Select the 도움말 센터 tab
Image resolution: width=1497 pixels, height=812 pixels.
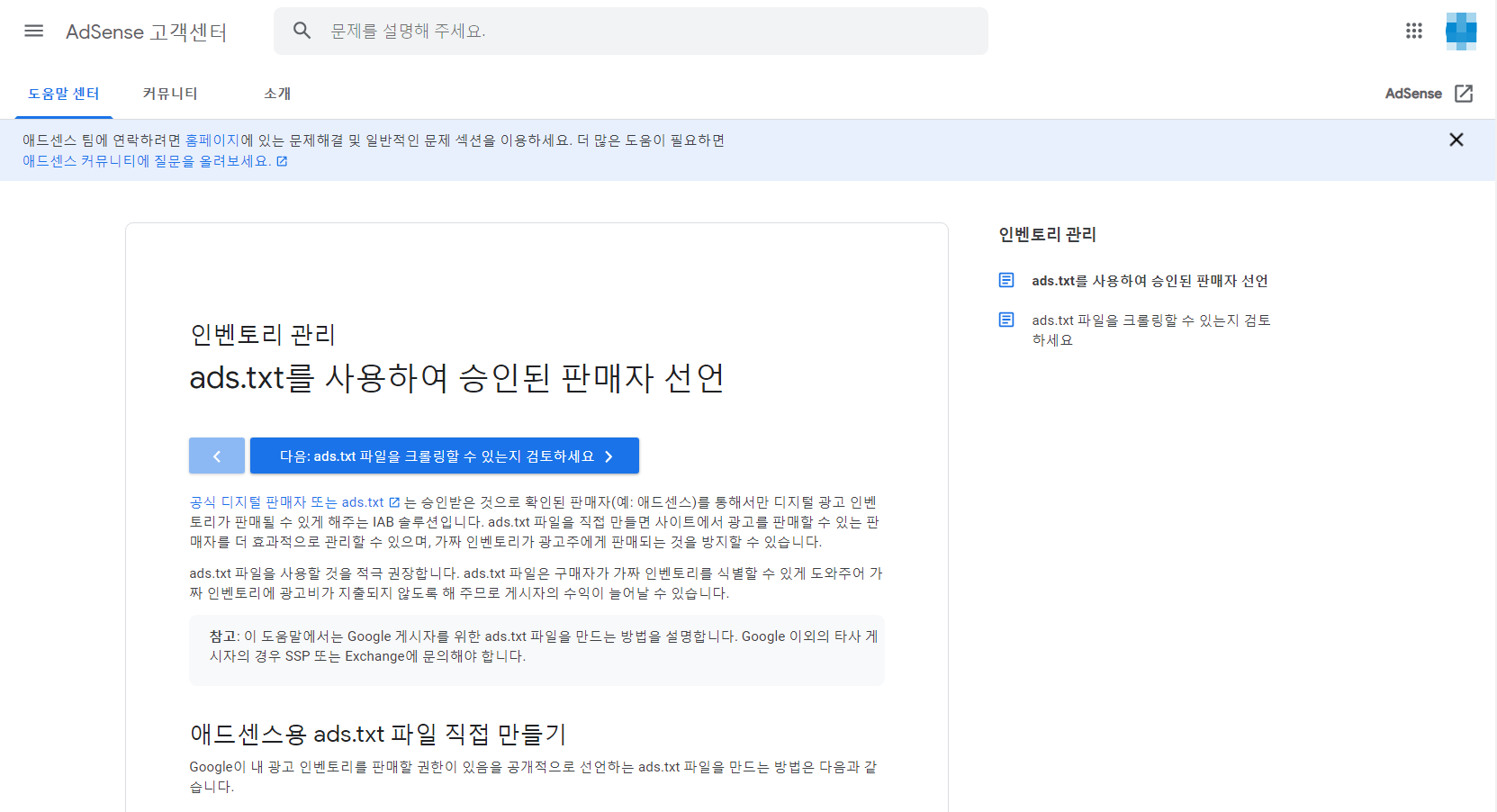click(64, 94)
